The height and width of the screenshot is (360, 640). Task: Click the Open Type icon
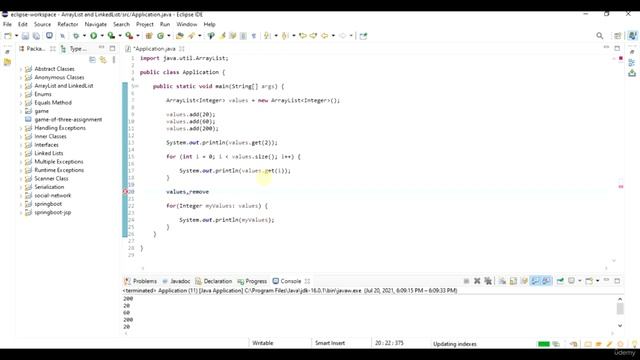(x=180, y=36)
